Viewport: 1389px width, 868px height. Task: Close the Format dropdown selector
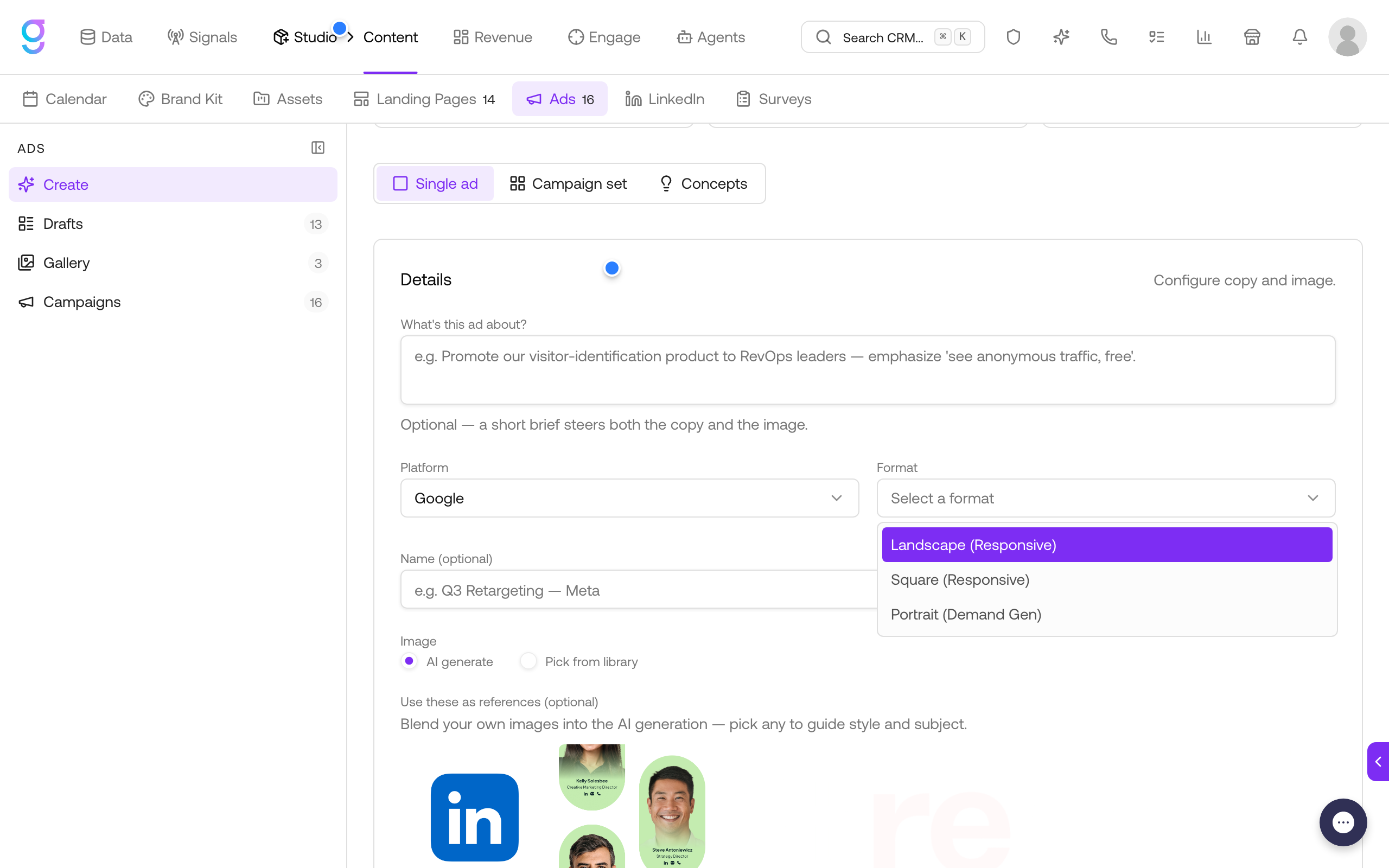1105,497
